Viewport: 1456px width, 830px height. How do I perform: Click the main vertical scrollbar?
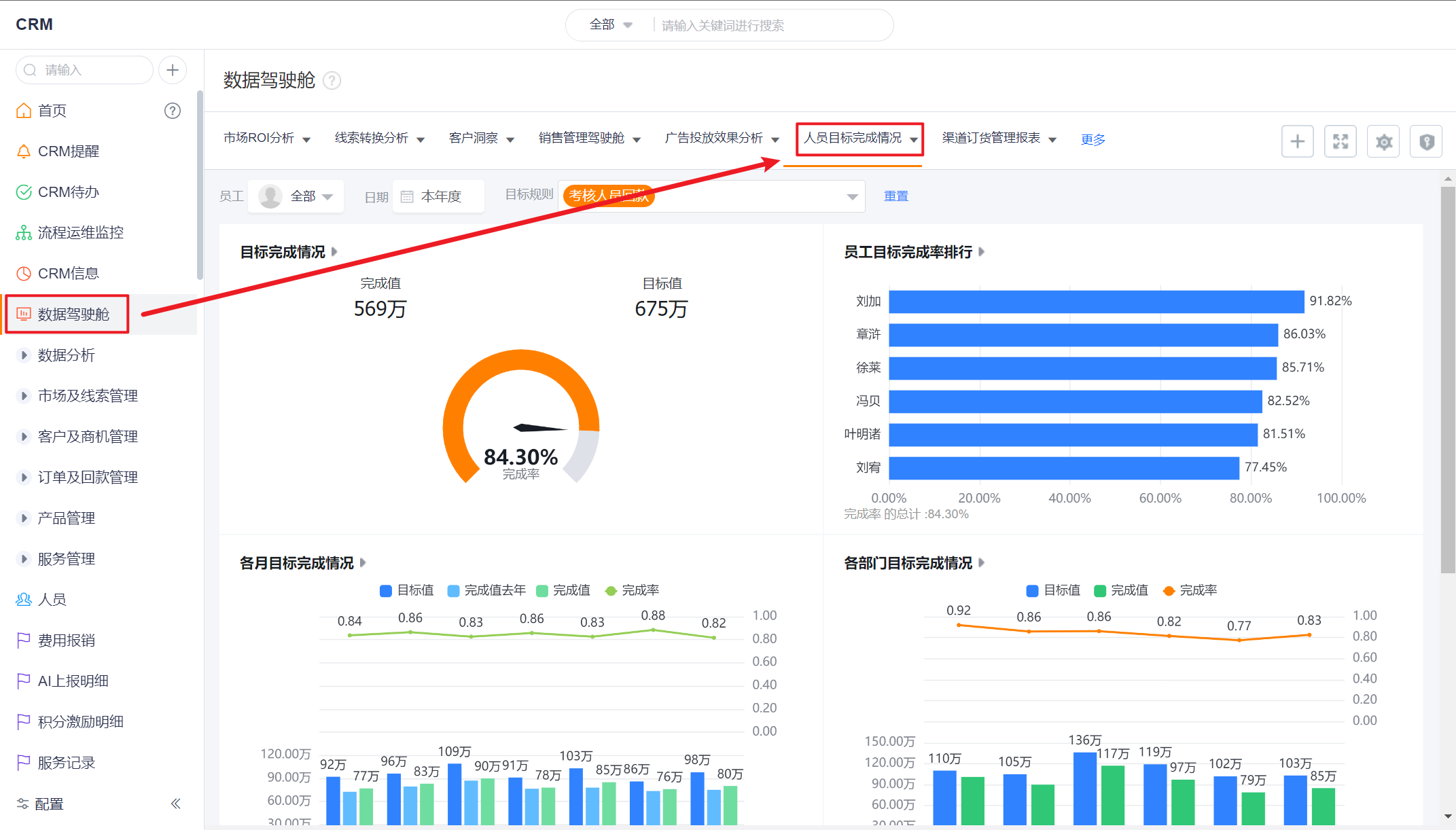pyautogui.click(x=1448, y=380)
